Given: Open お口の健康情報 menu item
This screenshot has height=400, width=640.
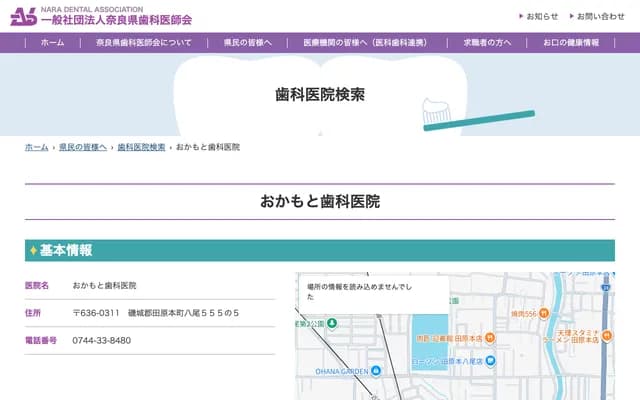Looking at the screenshot, I should 571,42.
